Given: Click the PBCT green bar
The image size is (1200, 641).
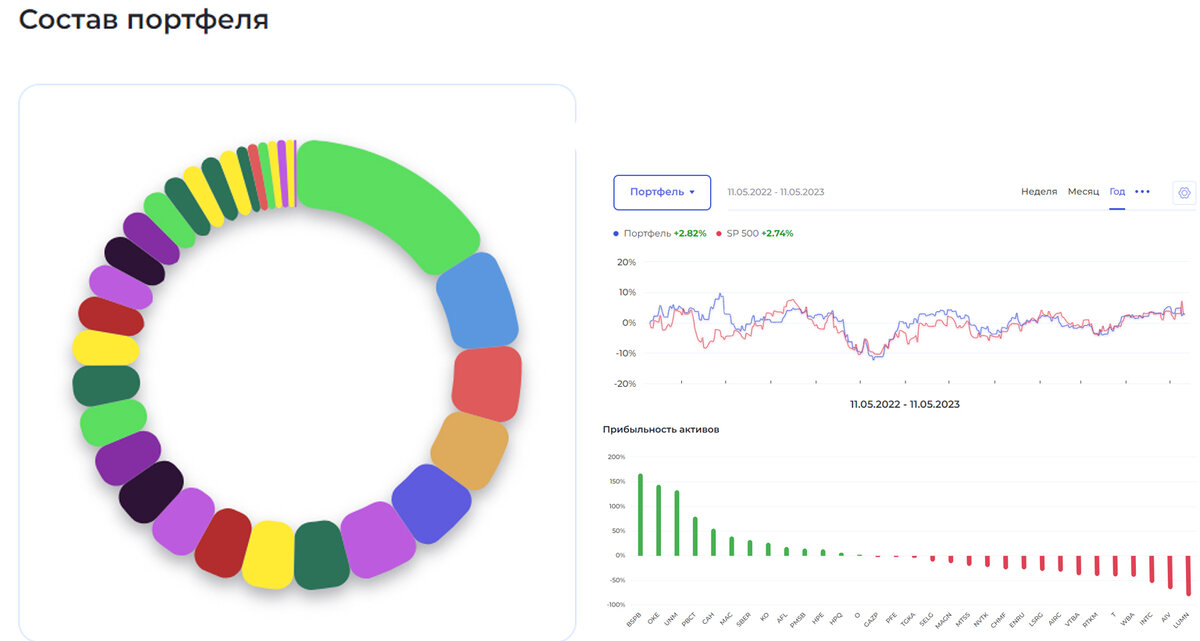Looking at the screenshot, I should (x=695, y=537).
